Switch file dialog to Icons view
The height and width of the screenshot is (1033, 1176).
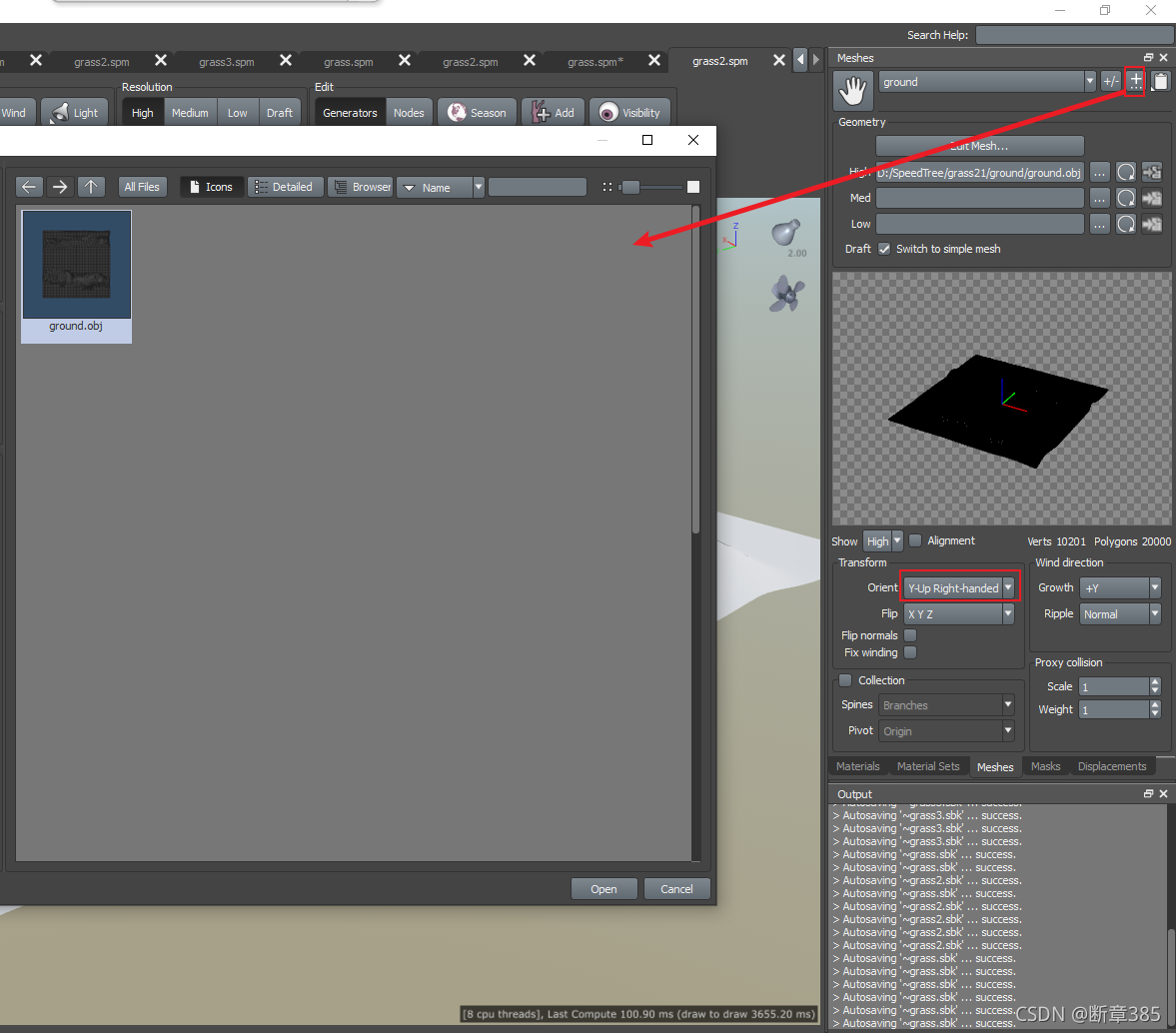[x=212, y=187]
